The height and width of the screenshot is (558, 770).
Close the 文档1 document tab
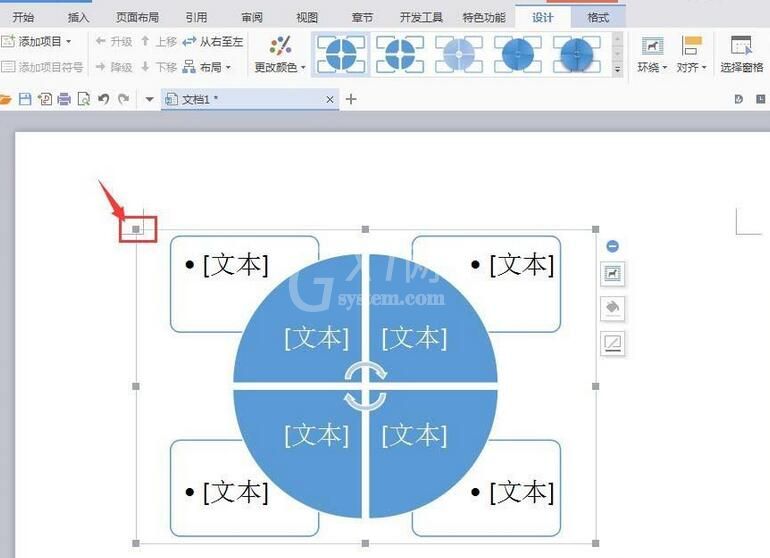click(330, 100)
